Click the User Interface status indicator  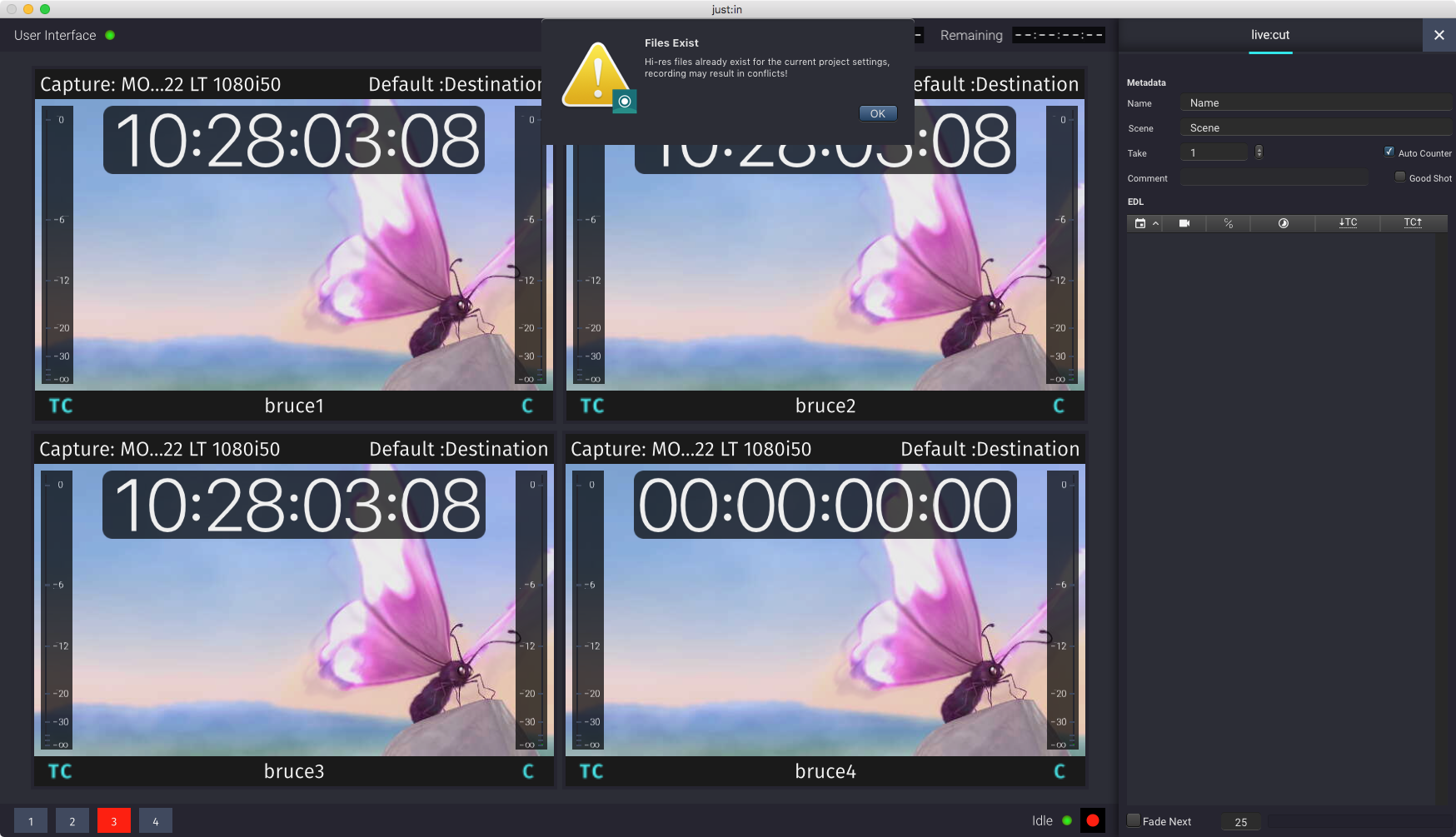(110, 35)
